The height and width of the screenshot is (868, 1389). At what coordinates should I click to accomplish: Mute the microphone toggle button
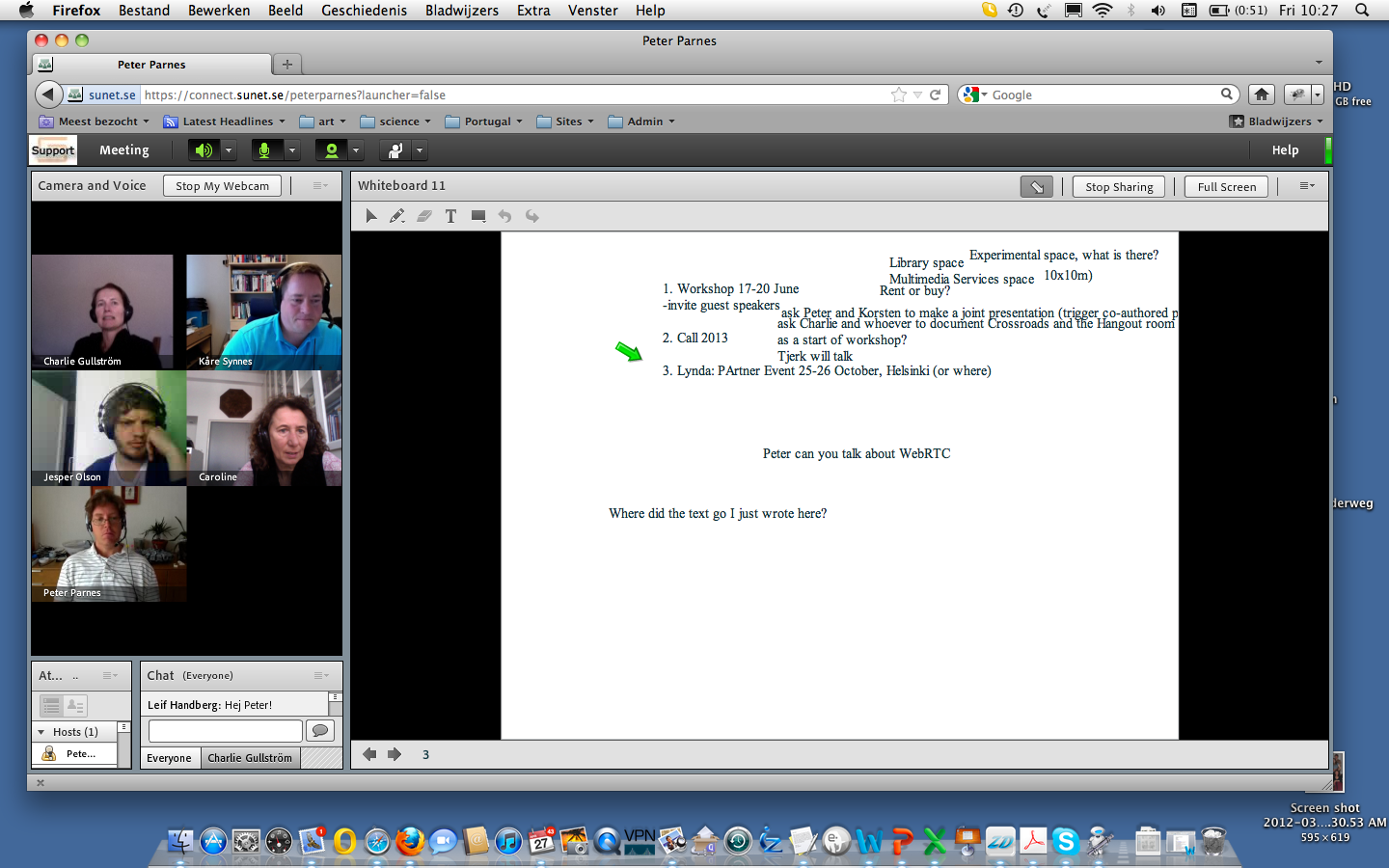click(264, 150)
